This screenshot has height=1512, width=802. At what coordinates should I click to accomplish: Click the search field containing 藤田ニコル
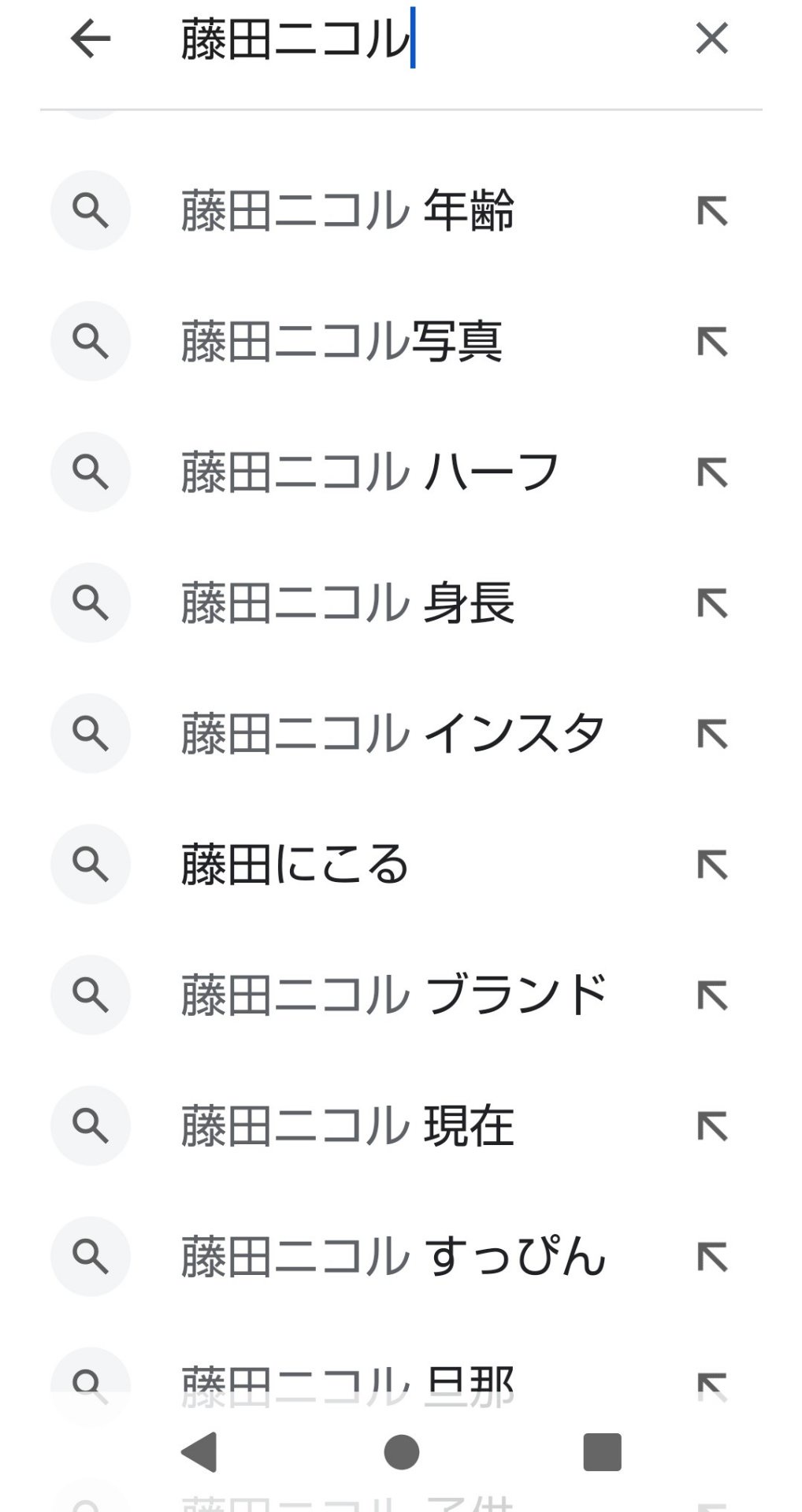(425, 39)
